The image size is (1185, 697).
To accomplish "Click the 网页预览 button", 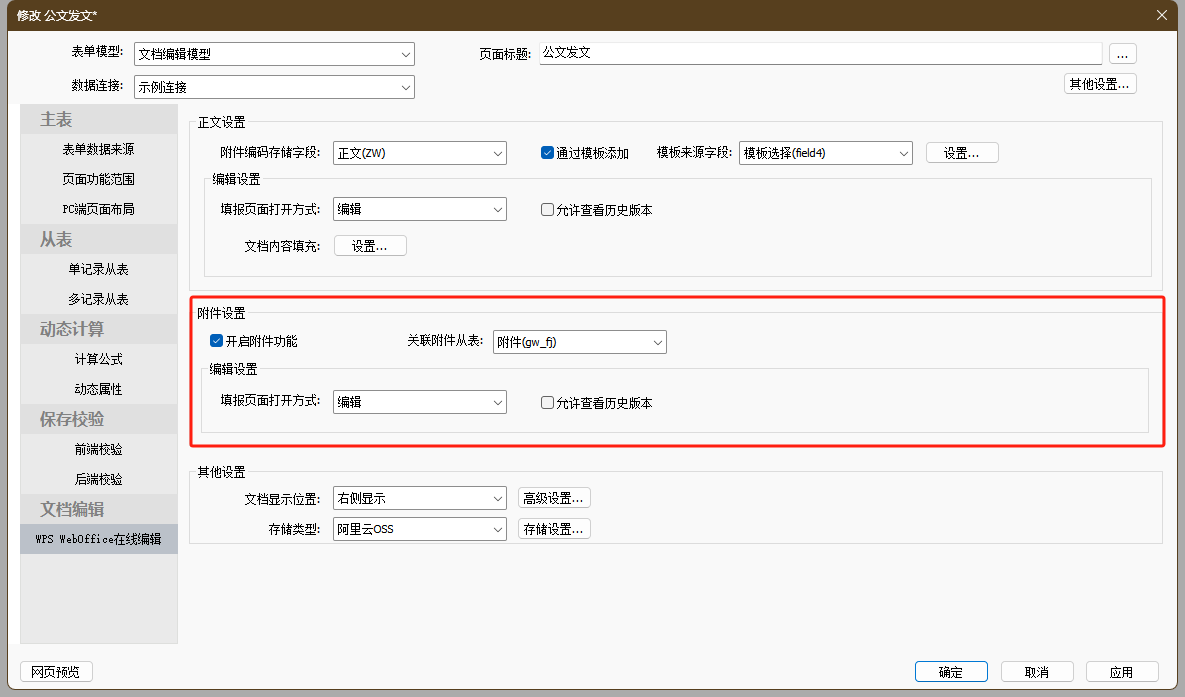I will [x=56, y=672].
